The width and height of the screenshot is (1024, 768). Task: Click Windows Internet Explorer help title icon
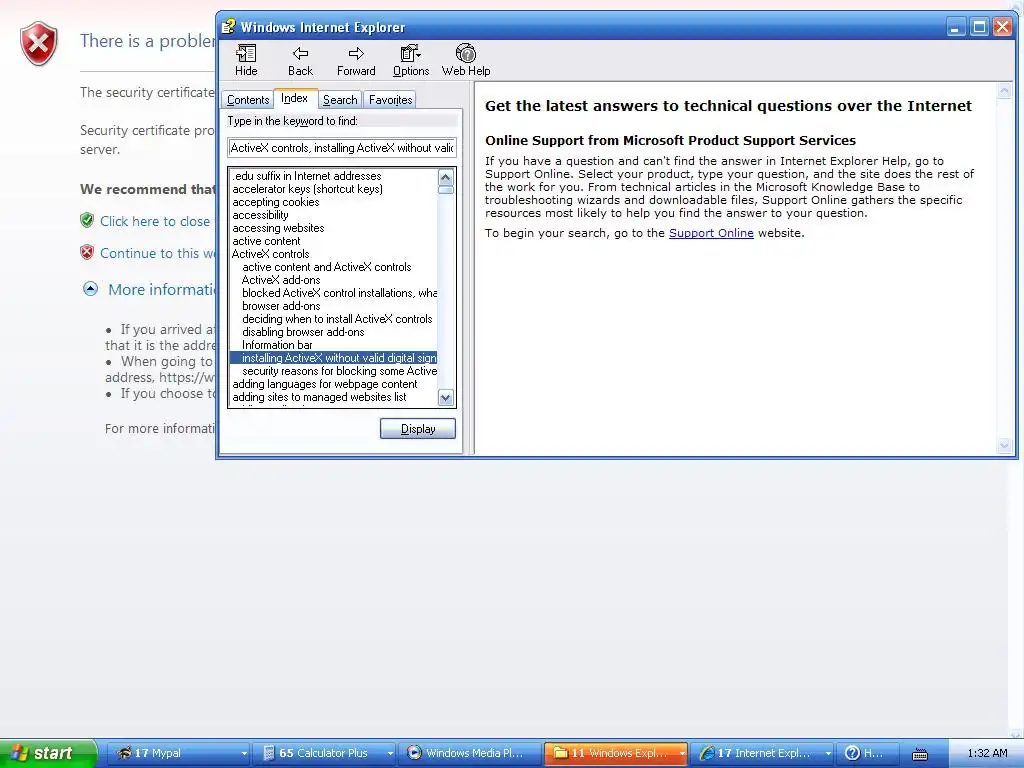click(228, 27)
